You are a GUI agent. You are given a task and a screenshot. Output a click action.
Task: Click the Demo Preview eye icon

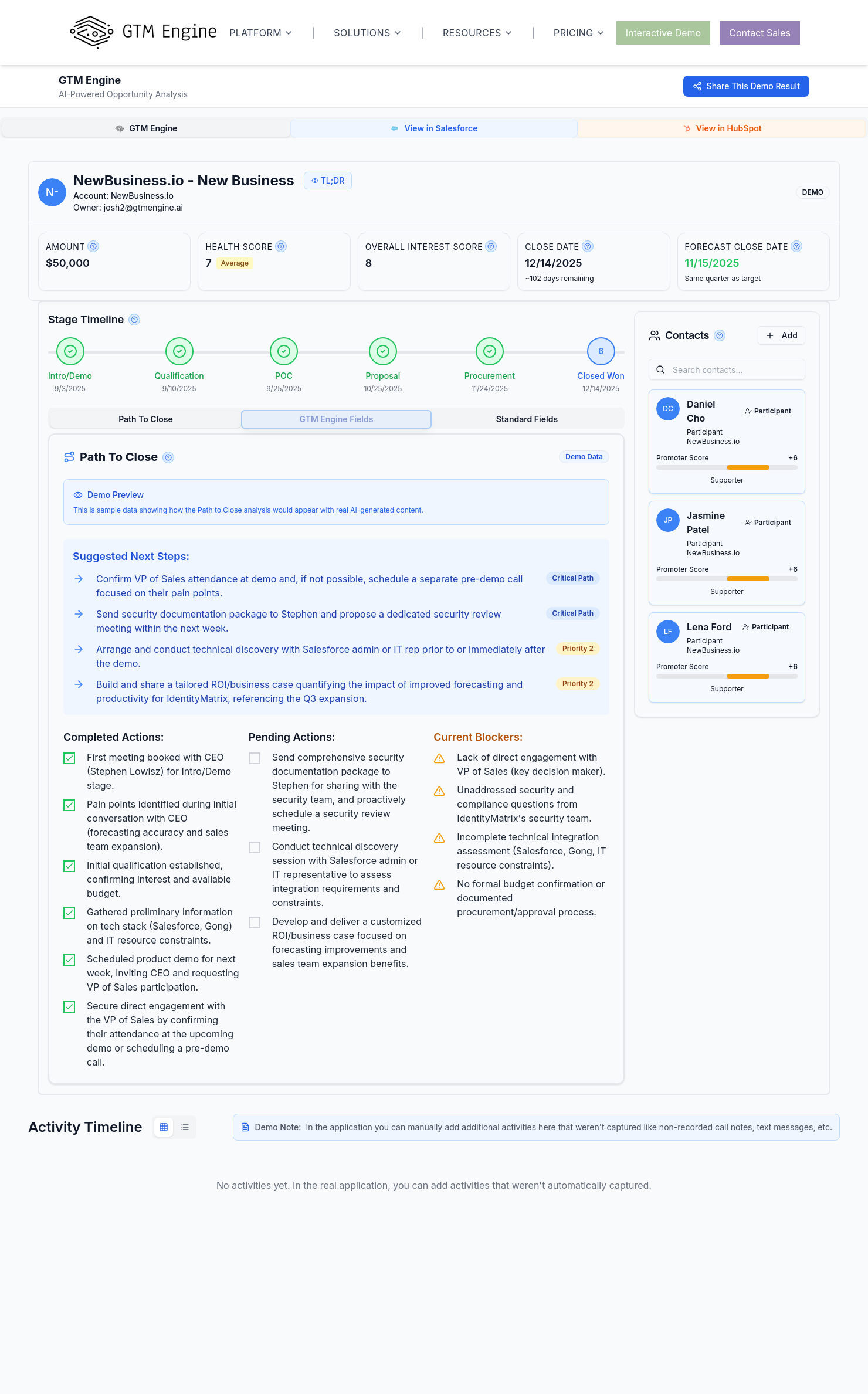(x=77, y=495)
